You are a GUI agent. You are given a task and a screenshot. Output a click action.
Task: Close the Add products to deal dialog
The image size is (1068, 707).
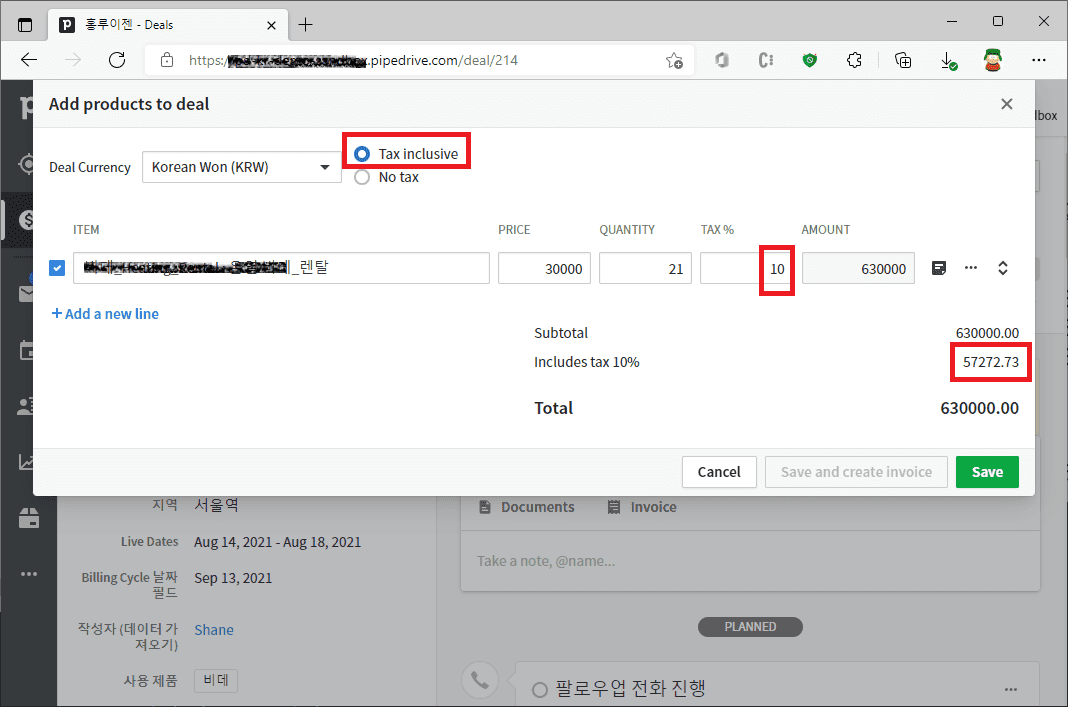click(1007, 104)
